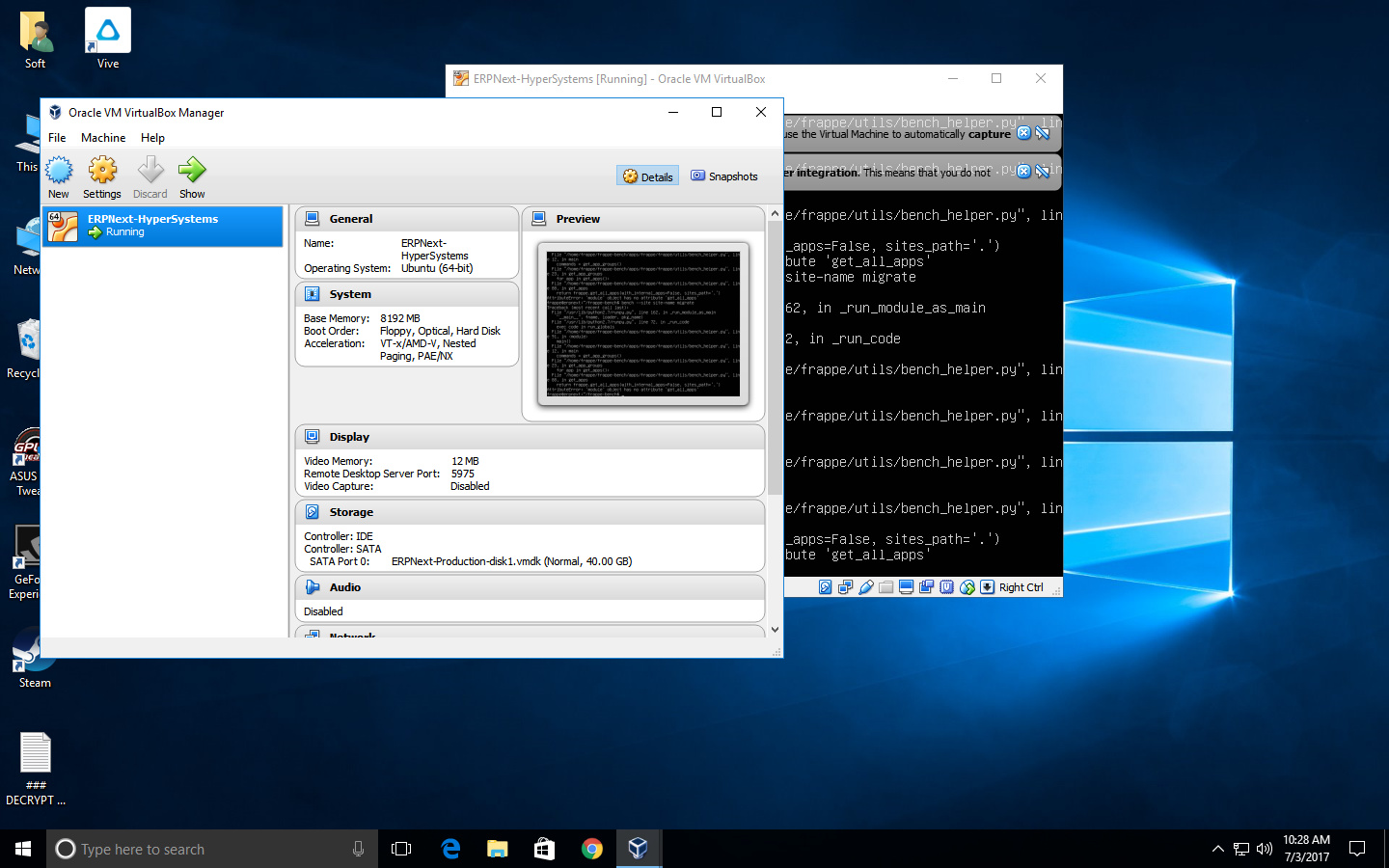Image resolution: width=1389 pixels, height=868 pixels.
Task: Click USB device icon in VM status bar
Action: point(865,587)
